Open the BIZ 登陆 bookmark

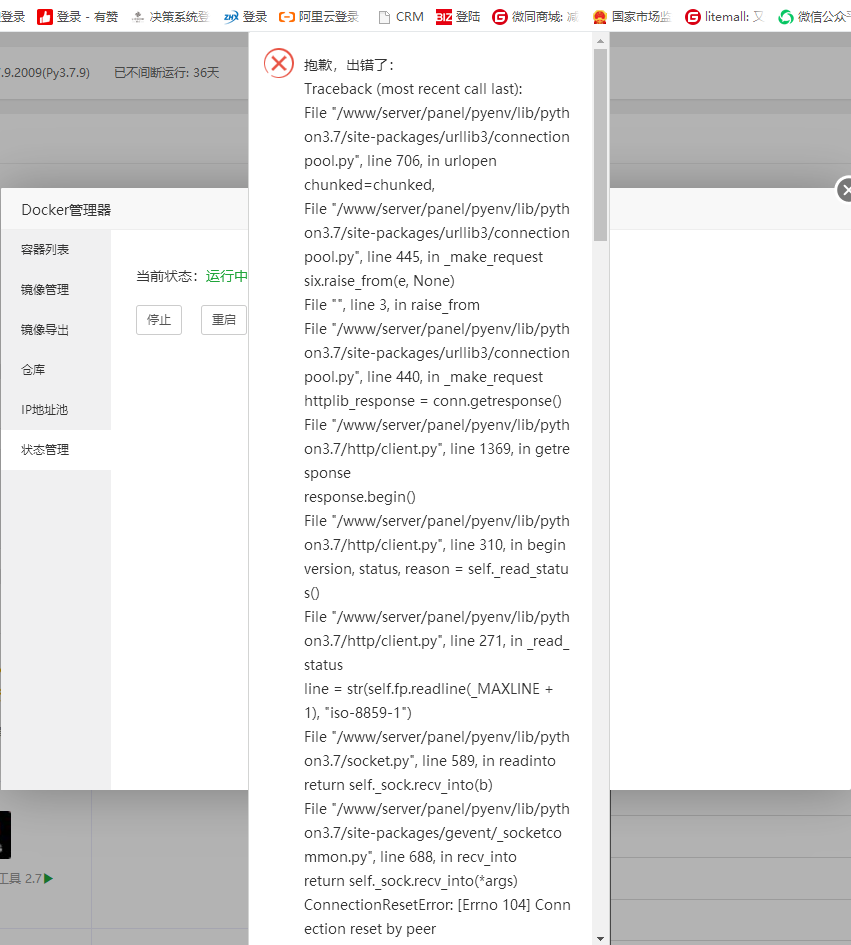pos(458,17)
